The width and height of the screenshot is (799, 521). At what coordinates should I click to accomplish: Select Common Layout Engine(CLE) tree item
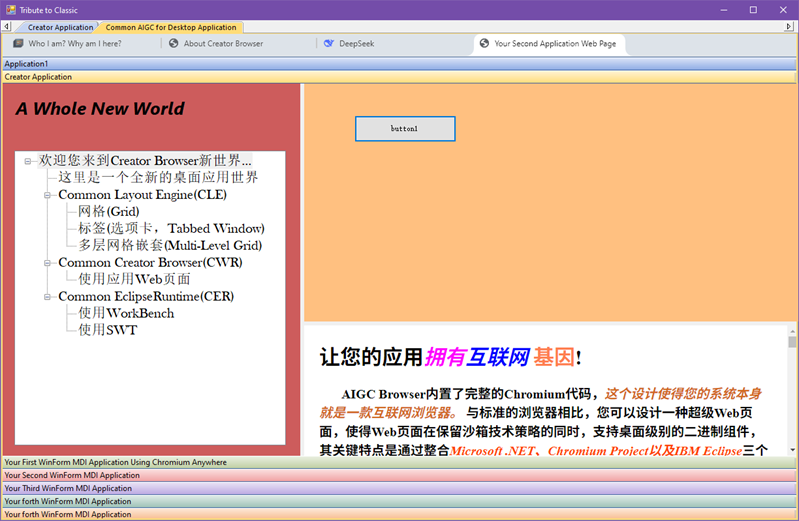pos(142,195)
